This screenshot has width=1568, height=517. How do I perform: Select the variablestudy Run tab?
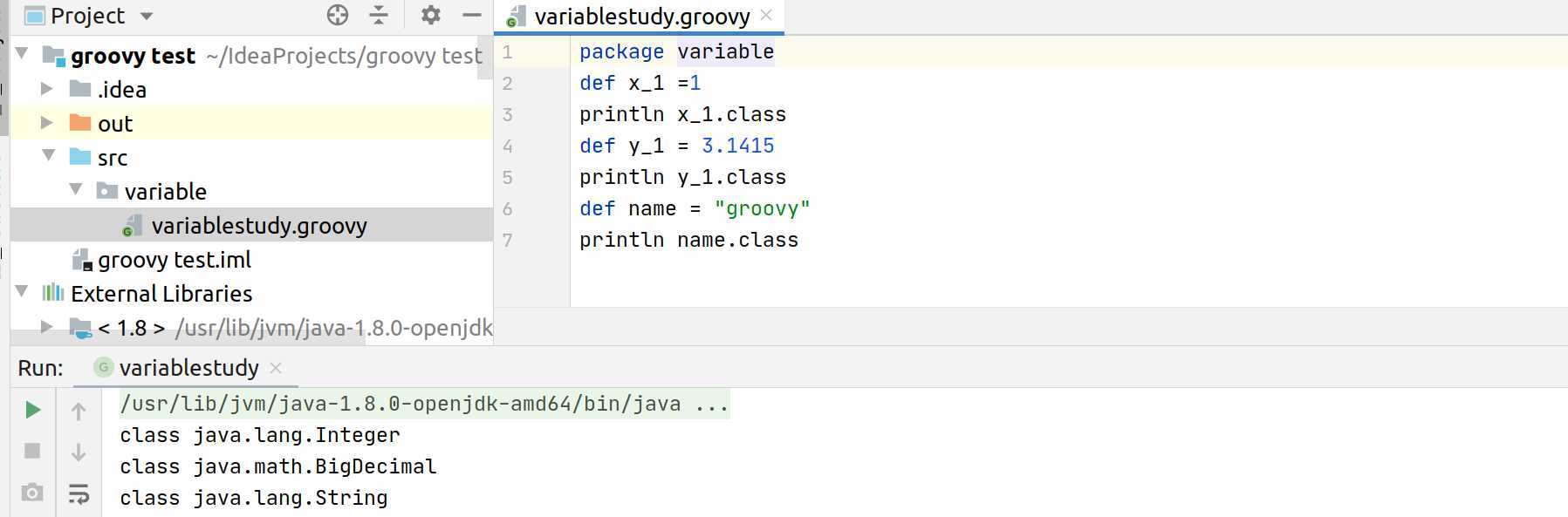click(x=188, y=368)
